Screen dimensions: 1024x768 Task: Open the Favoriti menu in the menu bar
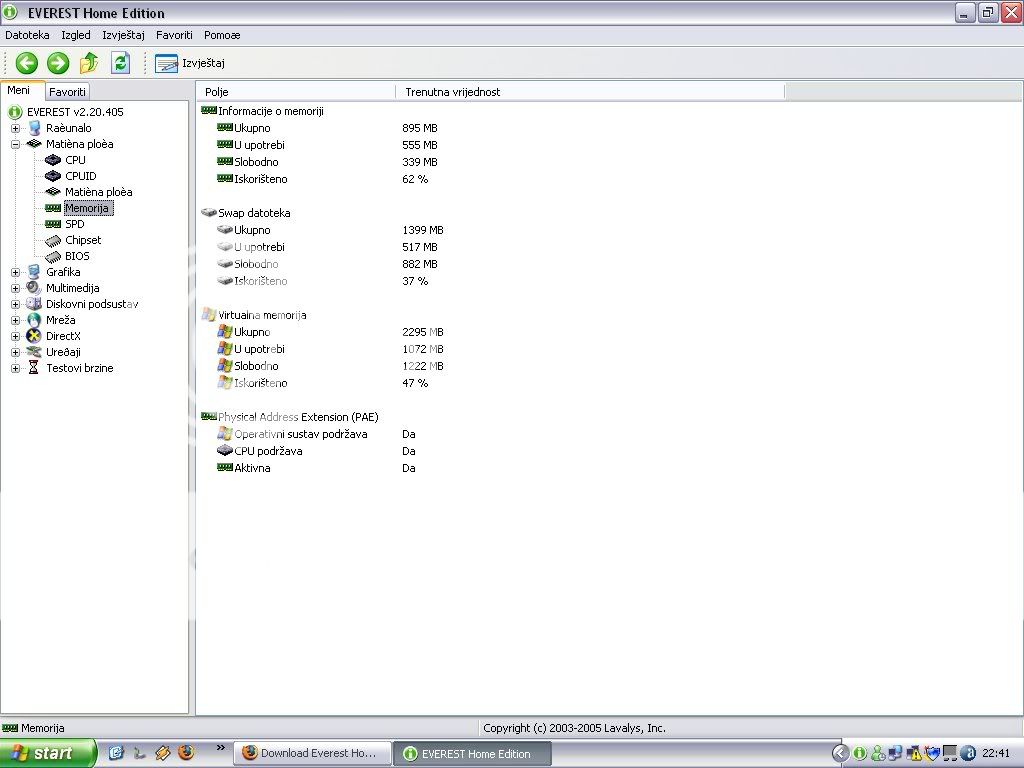pos(174,35)
